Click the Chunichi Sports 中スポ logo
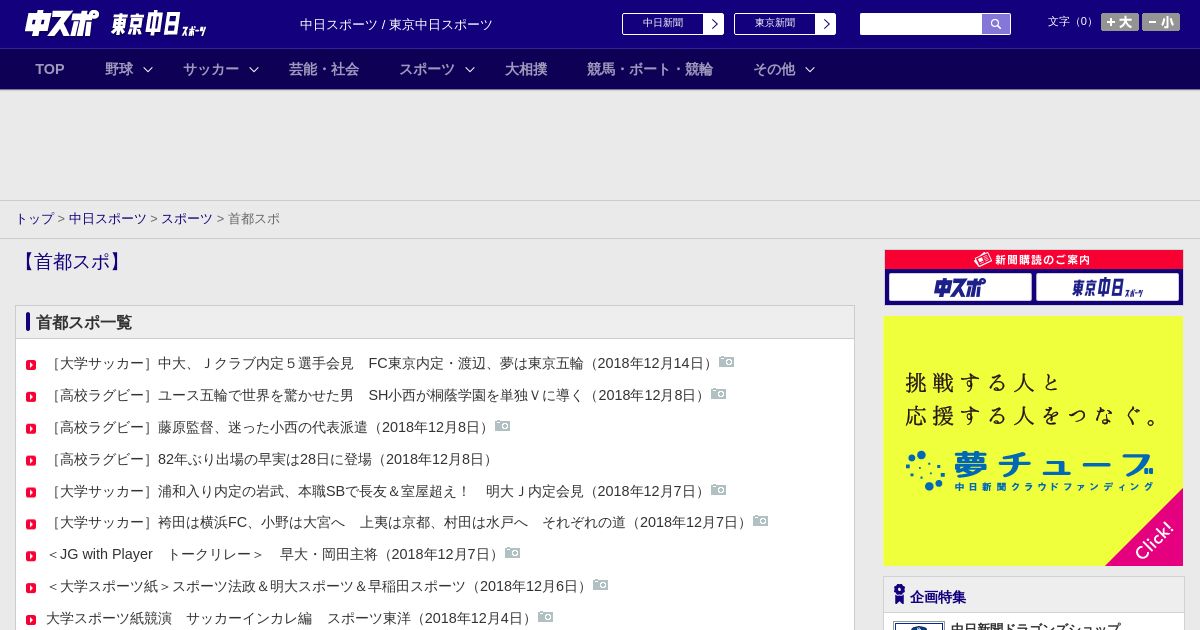 pos(61,23)
